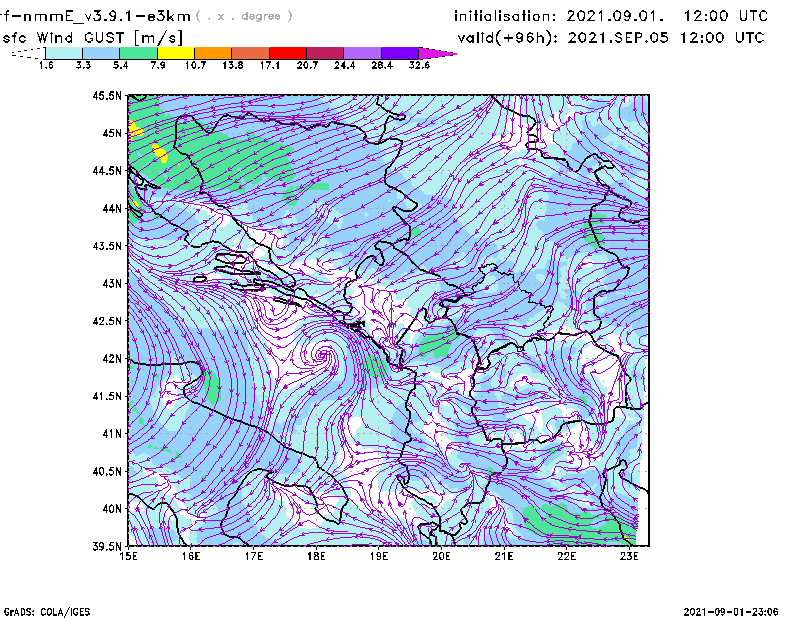The height and width of the screenshot is (618, 800).
Task: Click the '21E' longitude label
Action: point(504,556)
